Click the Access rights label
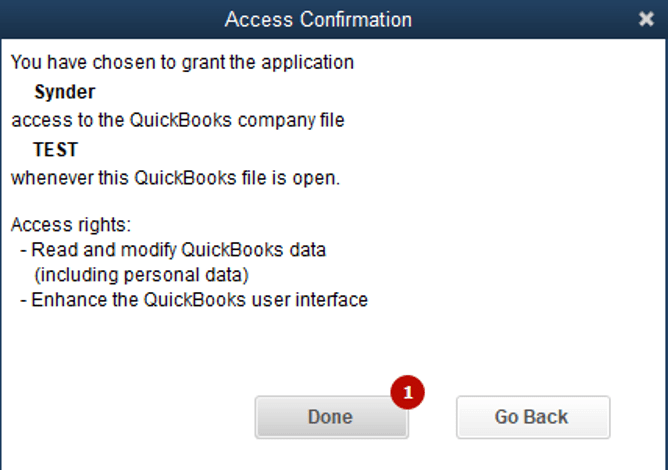This screenshot has width=668, height=470. tap(71, 225)
